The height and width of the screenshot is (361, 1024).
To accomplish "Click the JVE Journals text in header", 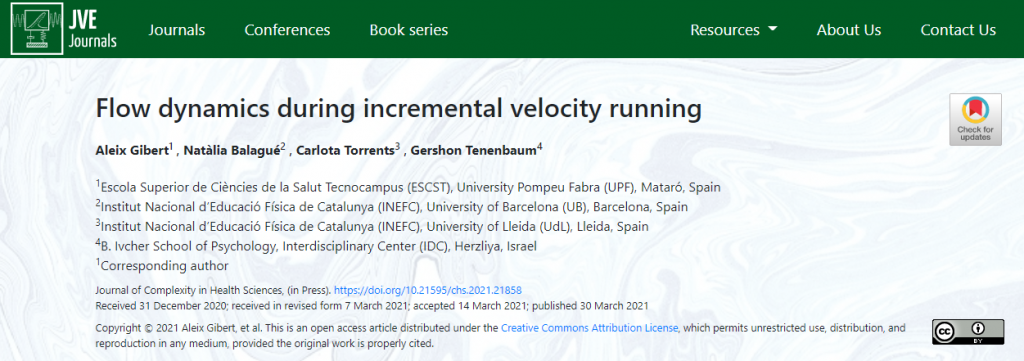I will pos(93,30).
